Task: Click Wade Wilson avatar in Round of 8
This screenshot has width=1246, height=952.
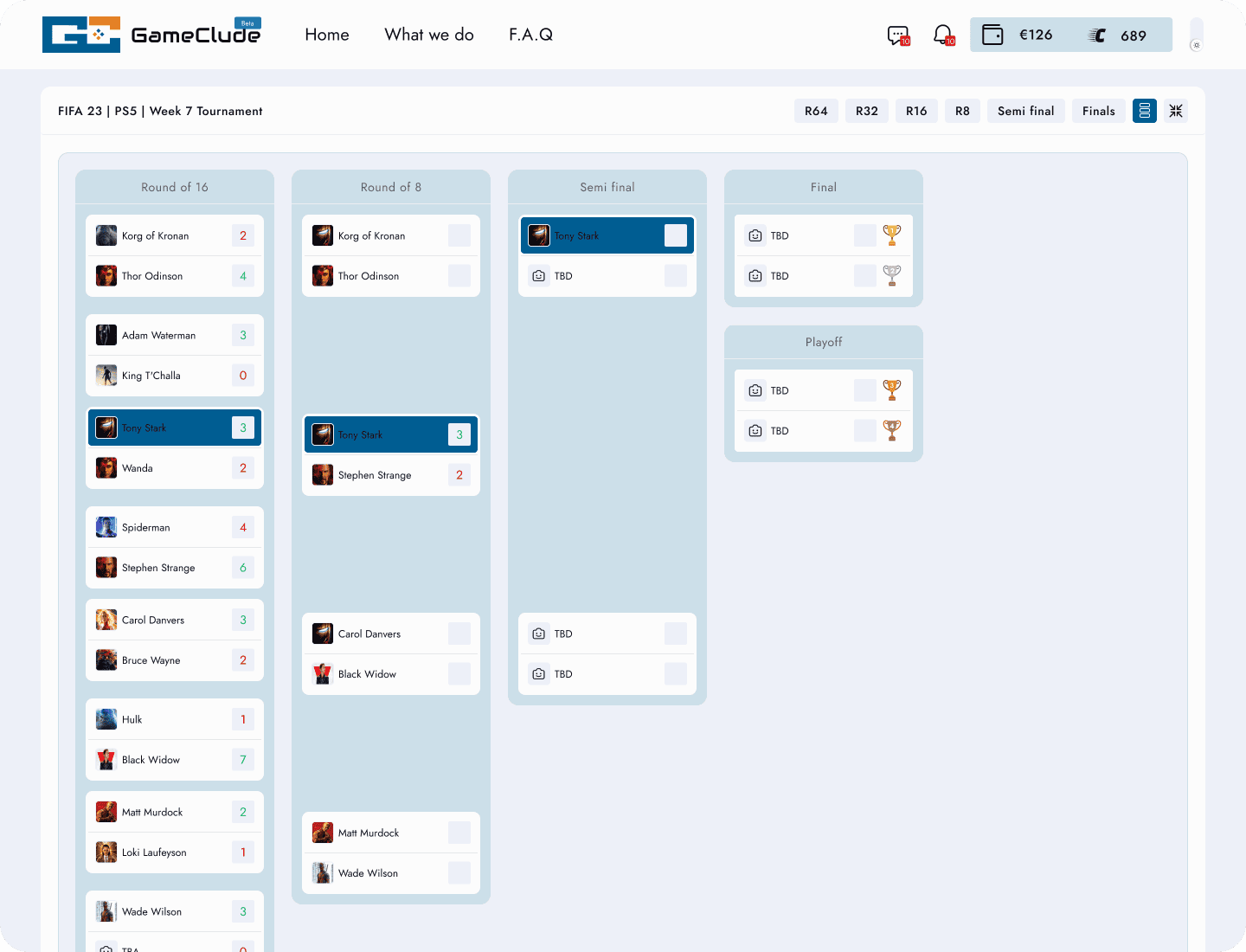Action: [323, 873]
